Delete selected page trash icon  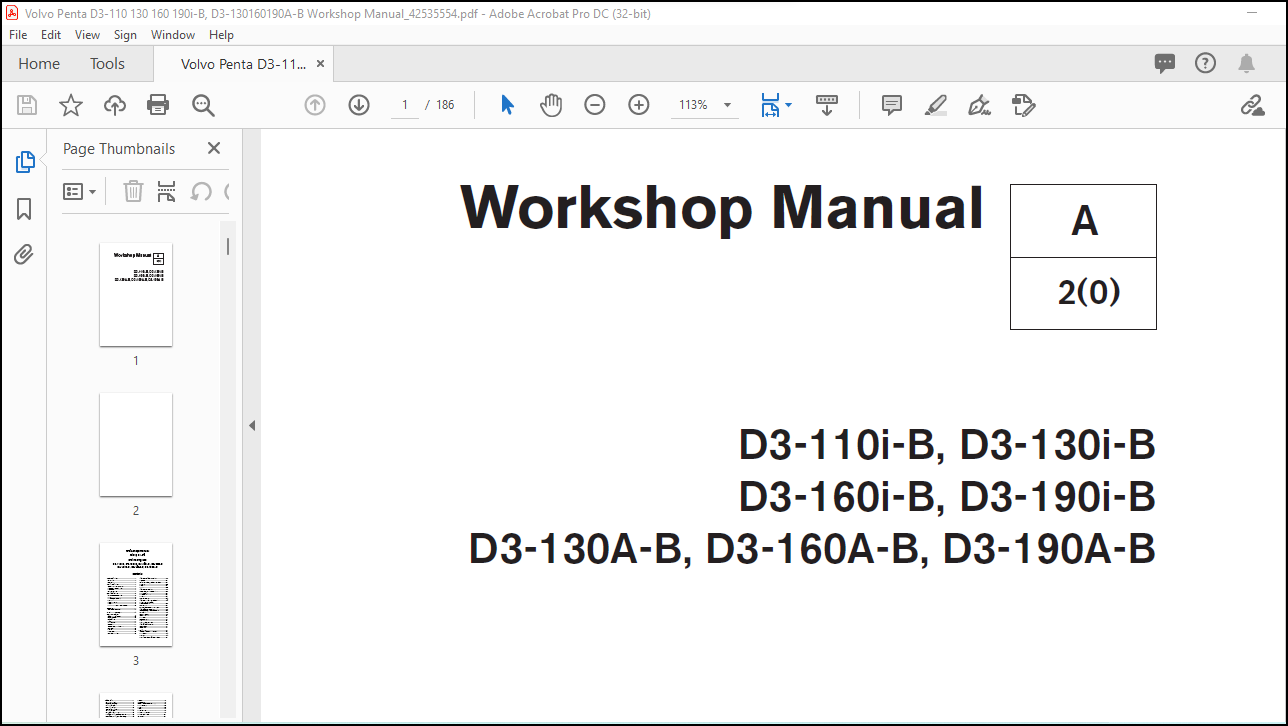coord(133,191)
